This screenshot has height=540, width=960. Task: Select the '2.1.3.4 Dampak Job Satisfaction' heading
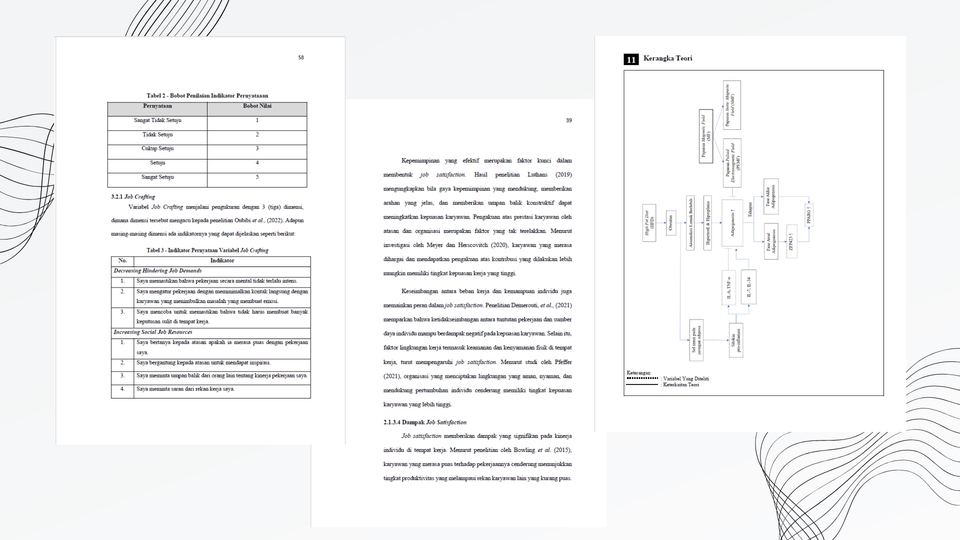[x=425, y=422]
